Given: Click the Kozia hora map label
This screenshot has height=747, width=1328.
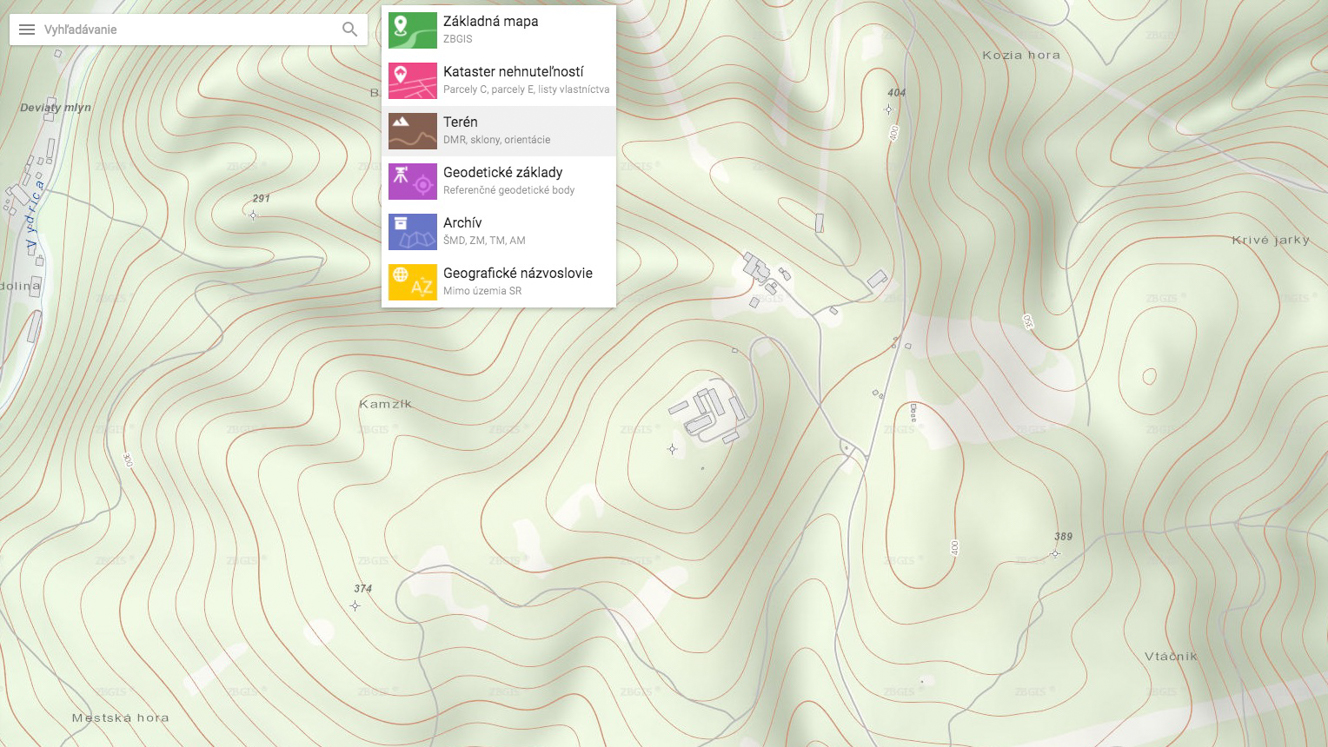Looking at the screenshot, I should click(x=1021, y=55).
